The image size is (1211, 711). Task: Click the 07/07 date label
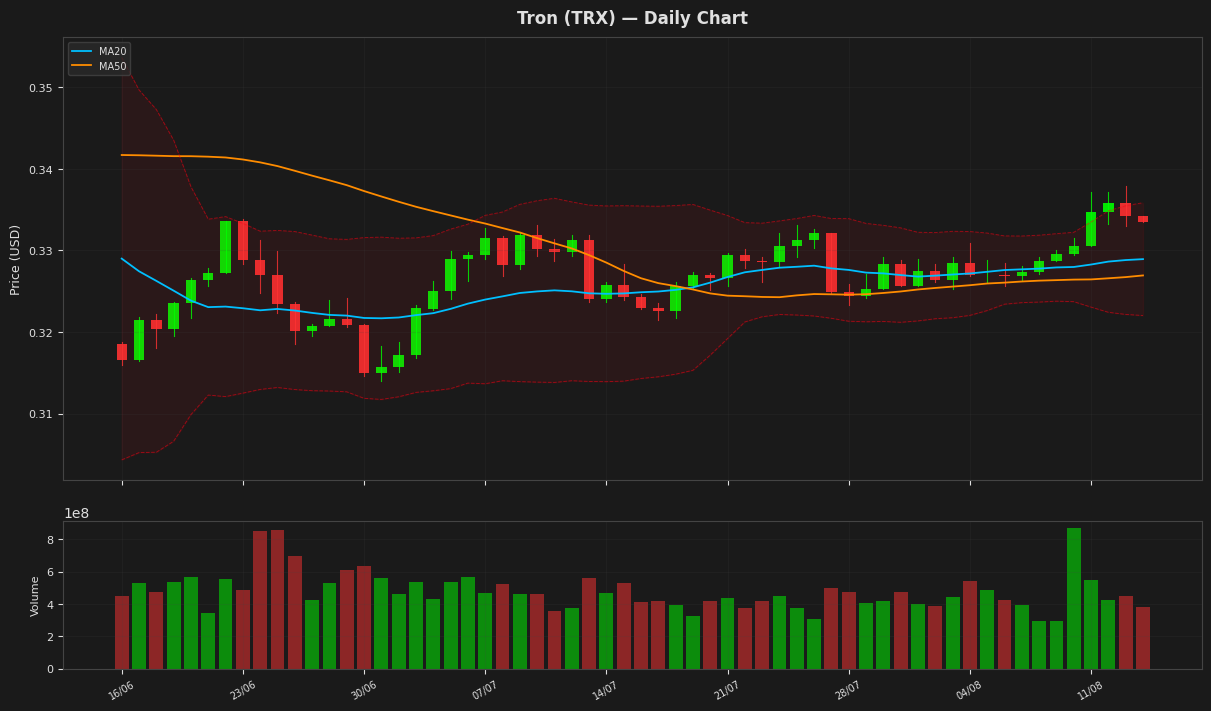486,690
